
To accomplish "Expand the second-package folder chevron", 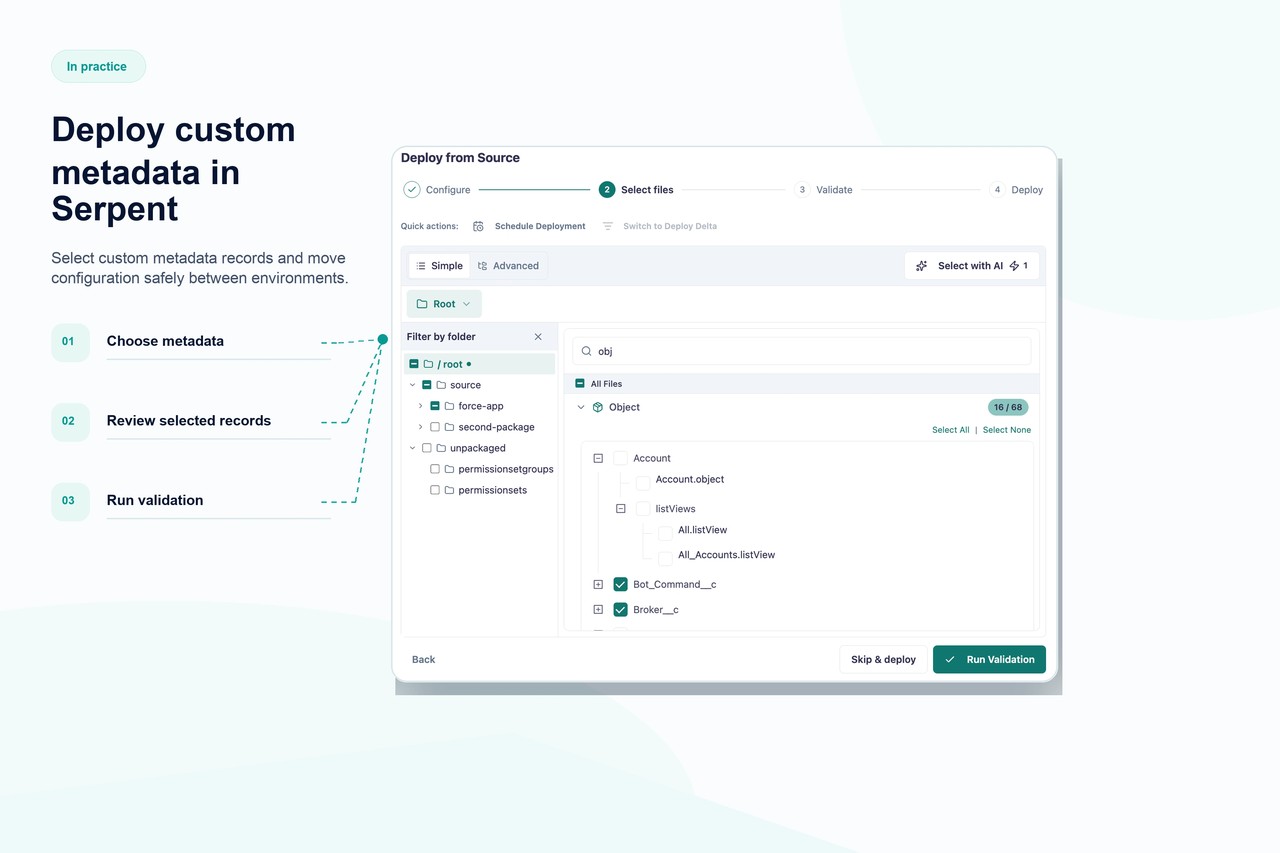I will (x=420, y=427).
